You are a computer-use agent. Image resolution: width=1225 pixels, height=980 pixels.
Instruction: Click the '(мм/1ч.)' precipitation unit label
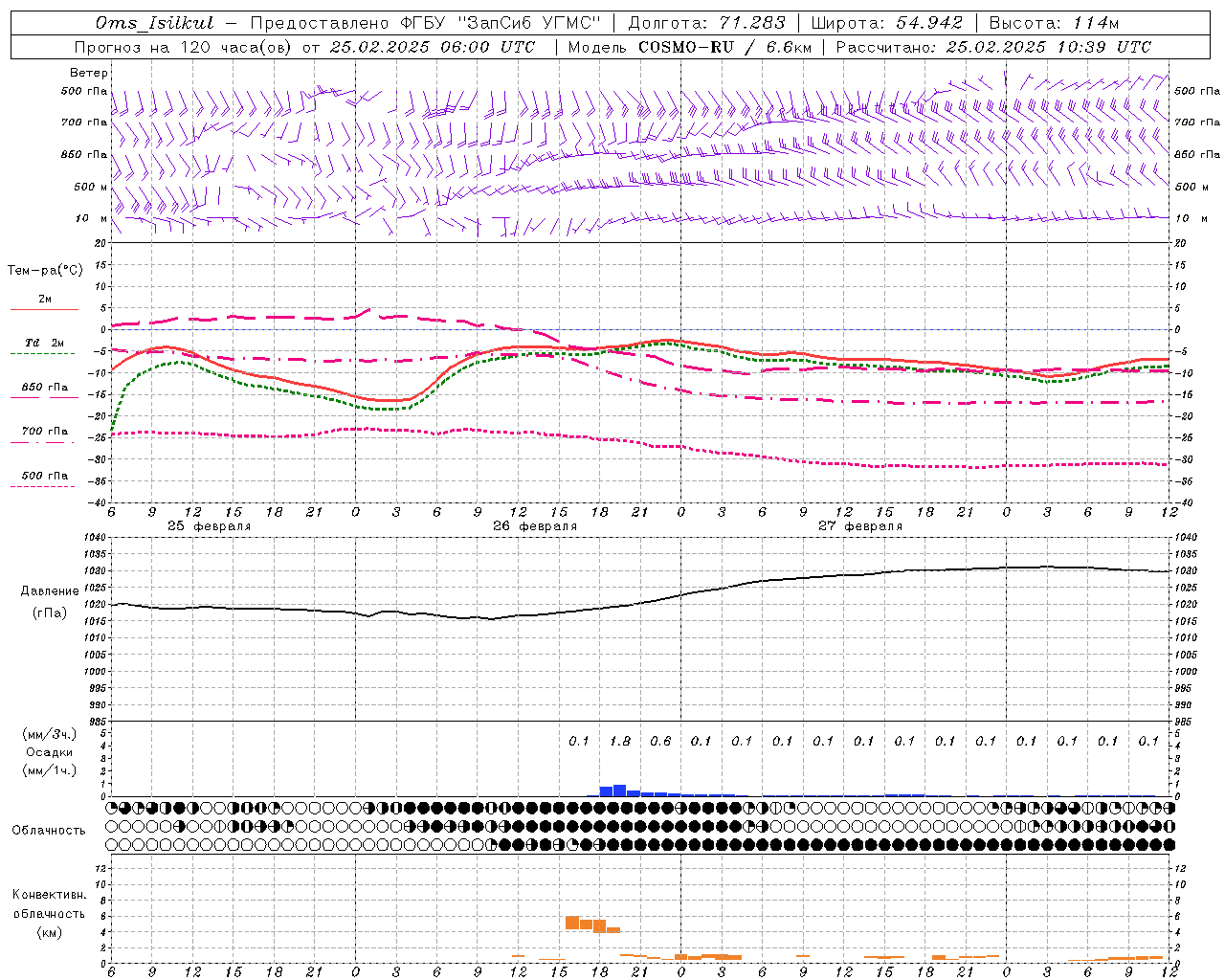50,770
